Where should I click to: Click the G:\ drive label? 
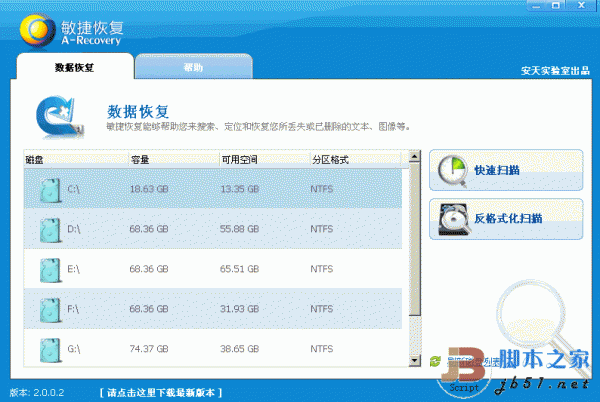[x=73, y=349]
